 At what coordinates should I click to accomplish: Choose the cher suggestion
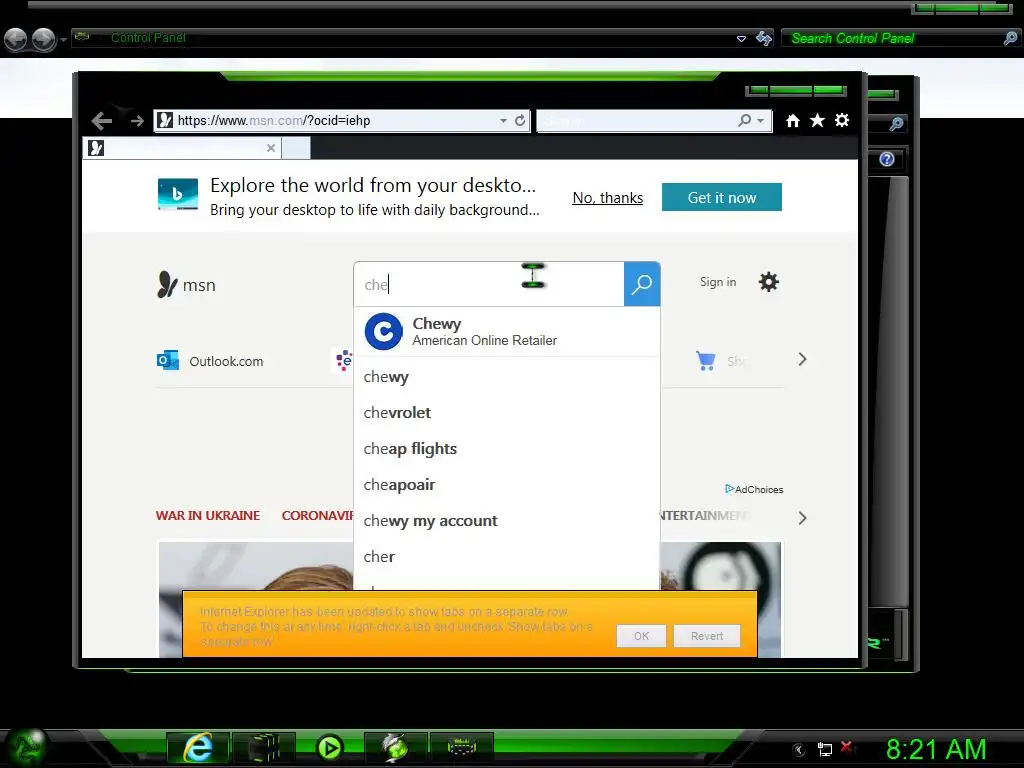point(507,556)
